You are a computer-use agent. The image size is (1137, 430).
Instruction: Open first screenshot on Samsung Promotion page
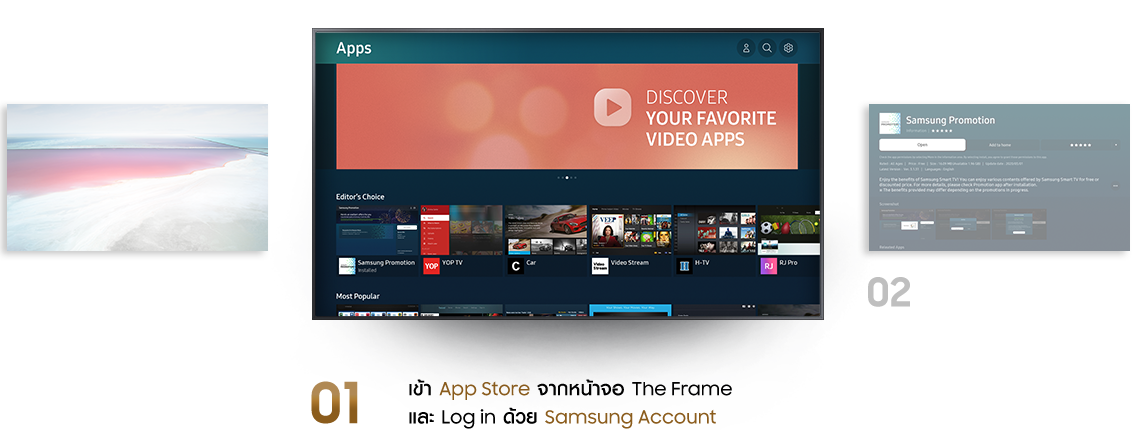[x=906, y=224]
